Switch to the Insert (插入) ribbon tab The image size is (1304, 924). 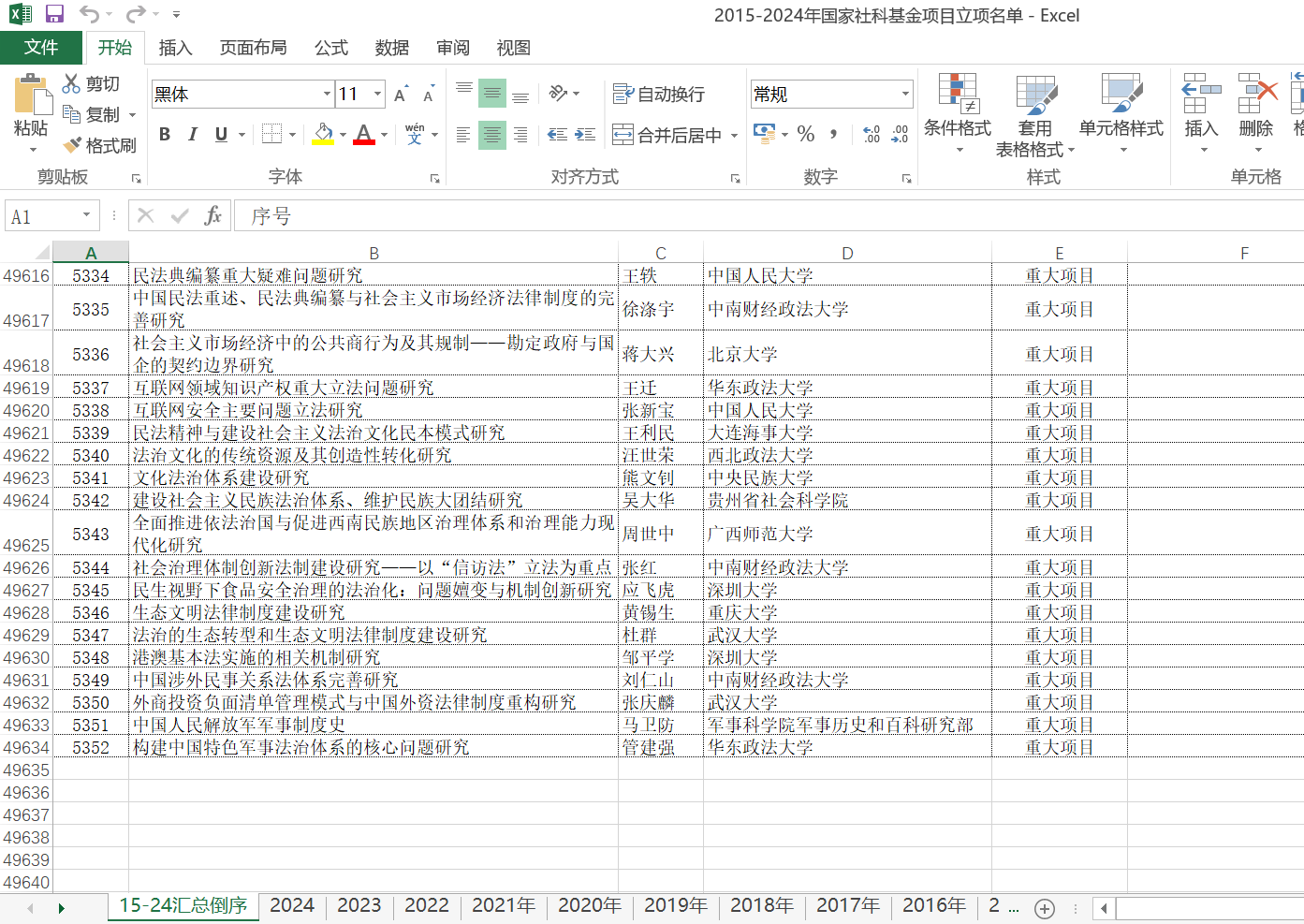click(175, 48)
